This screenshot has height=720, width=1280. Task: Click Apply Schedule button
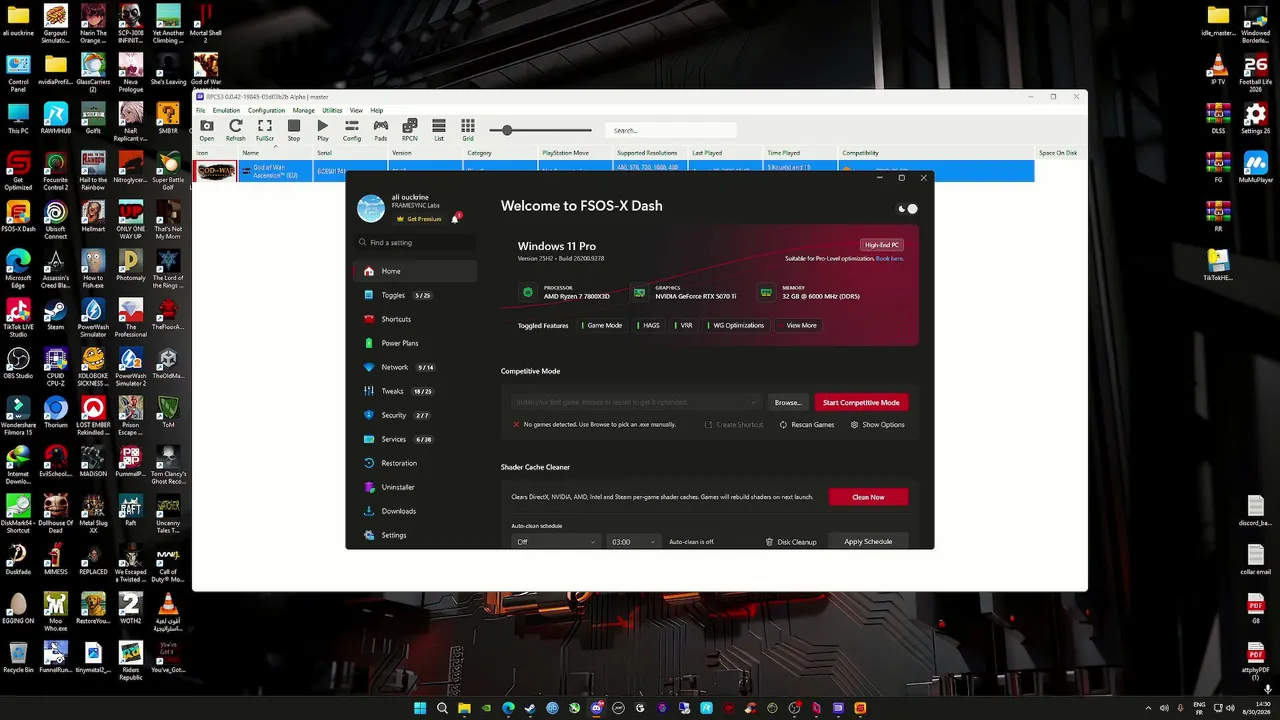[868, 542]
